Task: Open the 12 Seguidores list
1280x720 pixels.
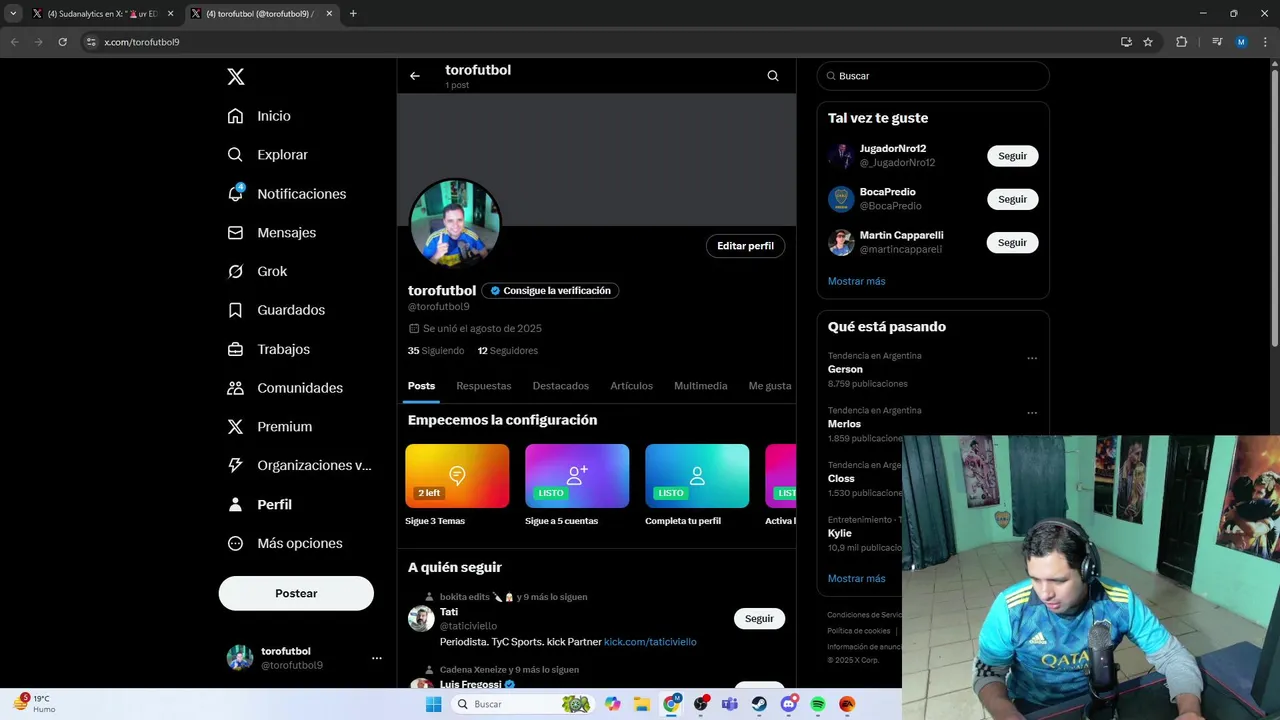Action: pyautogui.click(x=508, y=351)
